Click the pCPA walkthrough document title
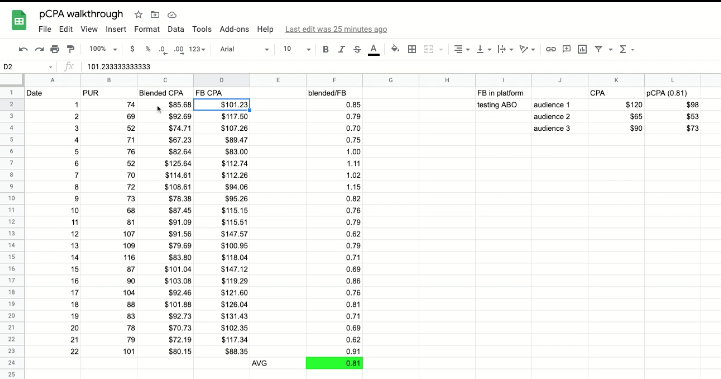The height and width of the screenshot is (379, 721). (81, 14)
